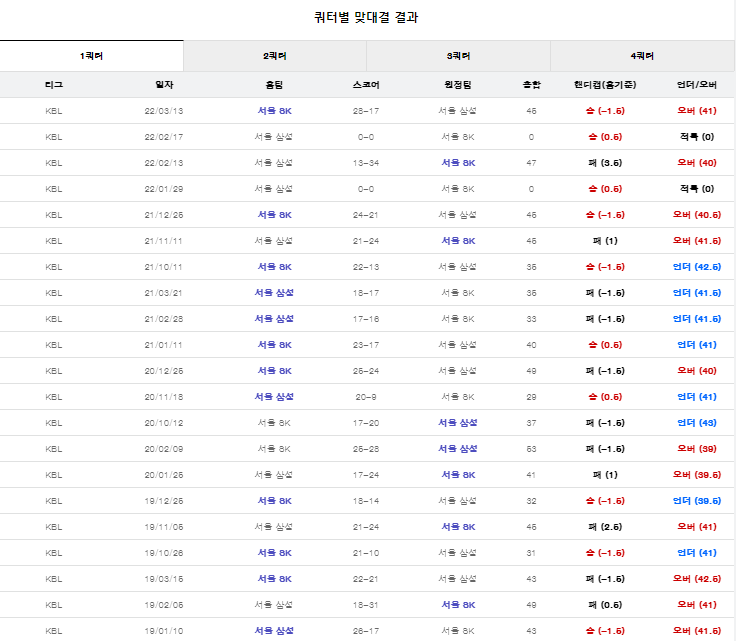Click the date 20/02/09
This screenshot has width=736, height=641.
164,449
